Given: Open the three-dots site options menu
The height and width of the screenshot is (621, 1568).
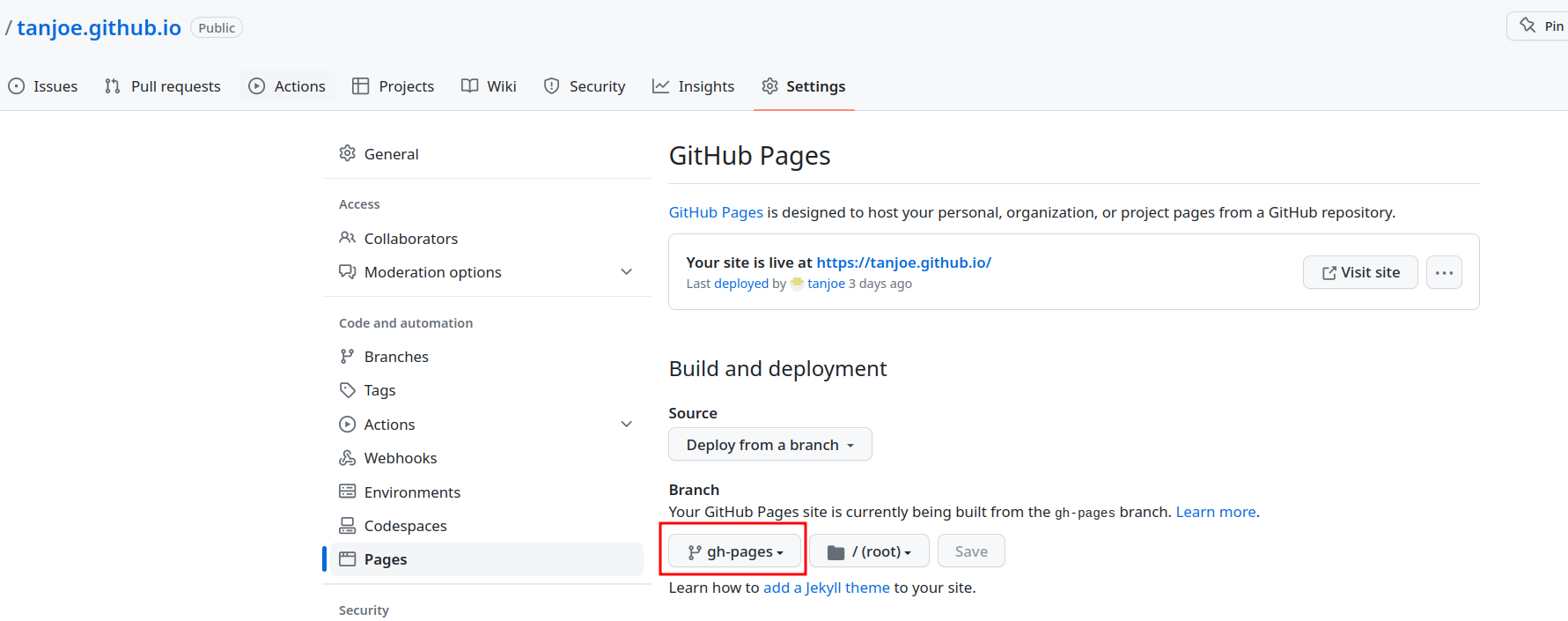Looking at the screenshot, I should pyautogui.click(x=1444, y=272).
